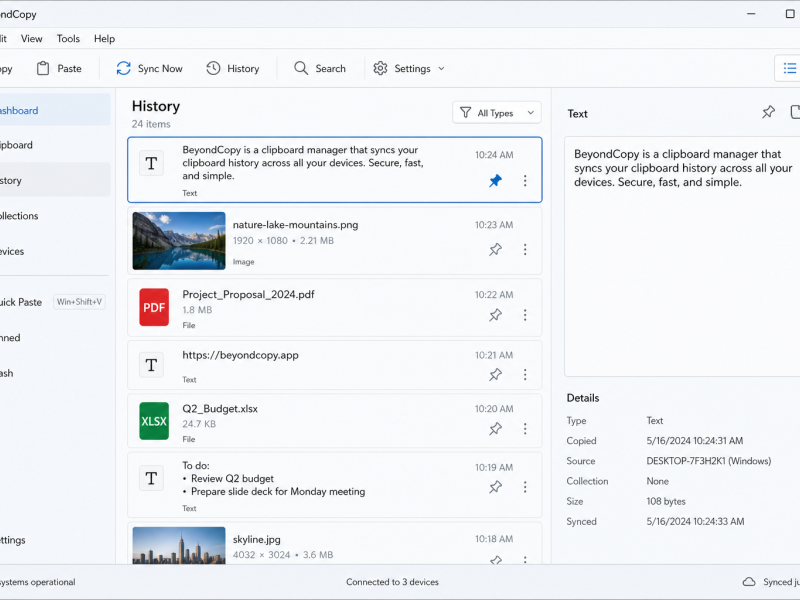Screen dimensions: 800x600
Task: Select Devices in the sidebar
Action: click(55, 251)
